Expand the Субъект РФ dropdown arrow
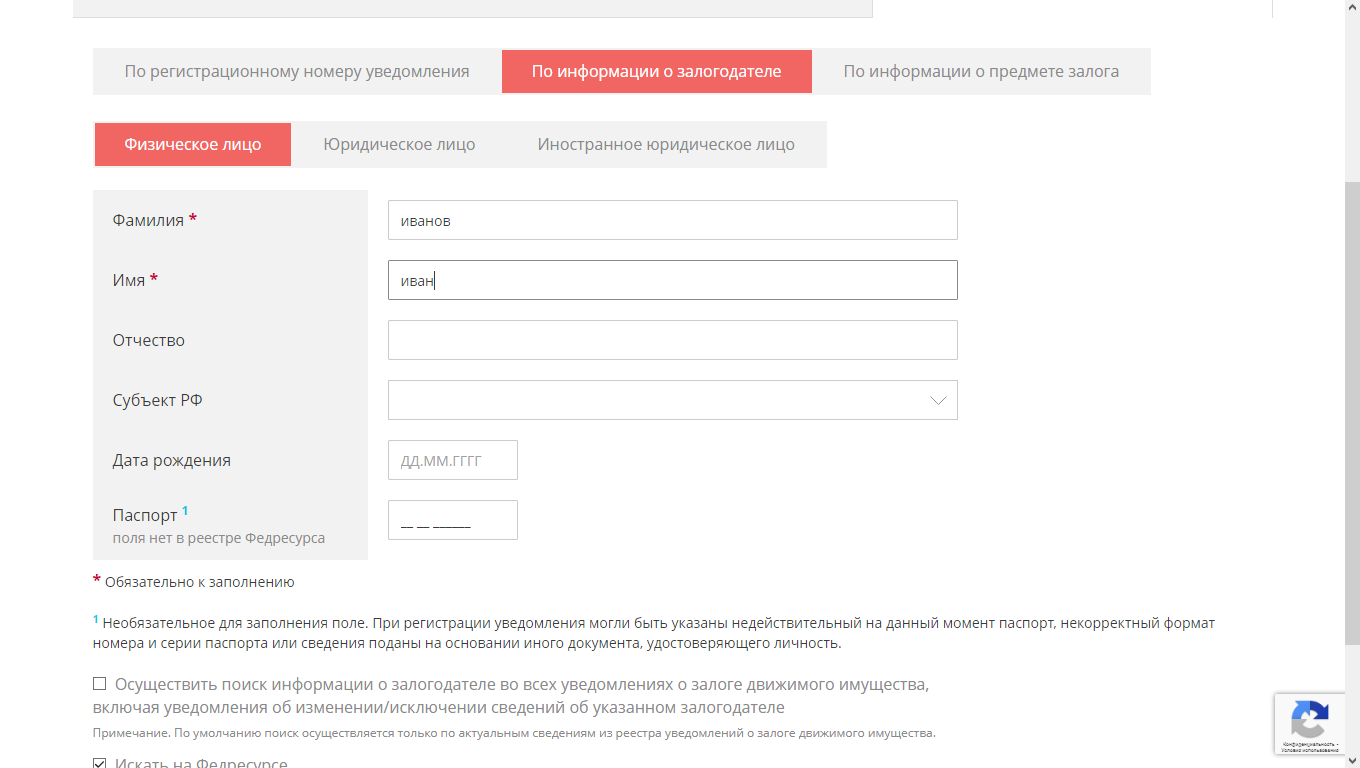This screenshot has width=1360, height=768. (938, 400)
